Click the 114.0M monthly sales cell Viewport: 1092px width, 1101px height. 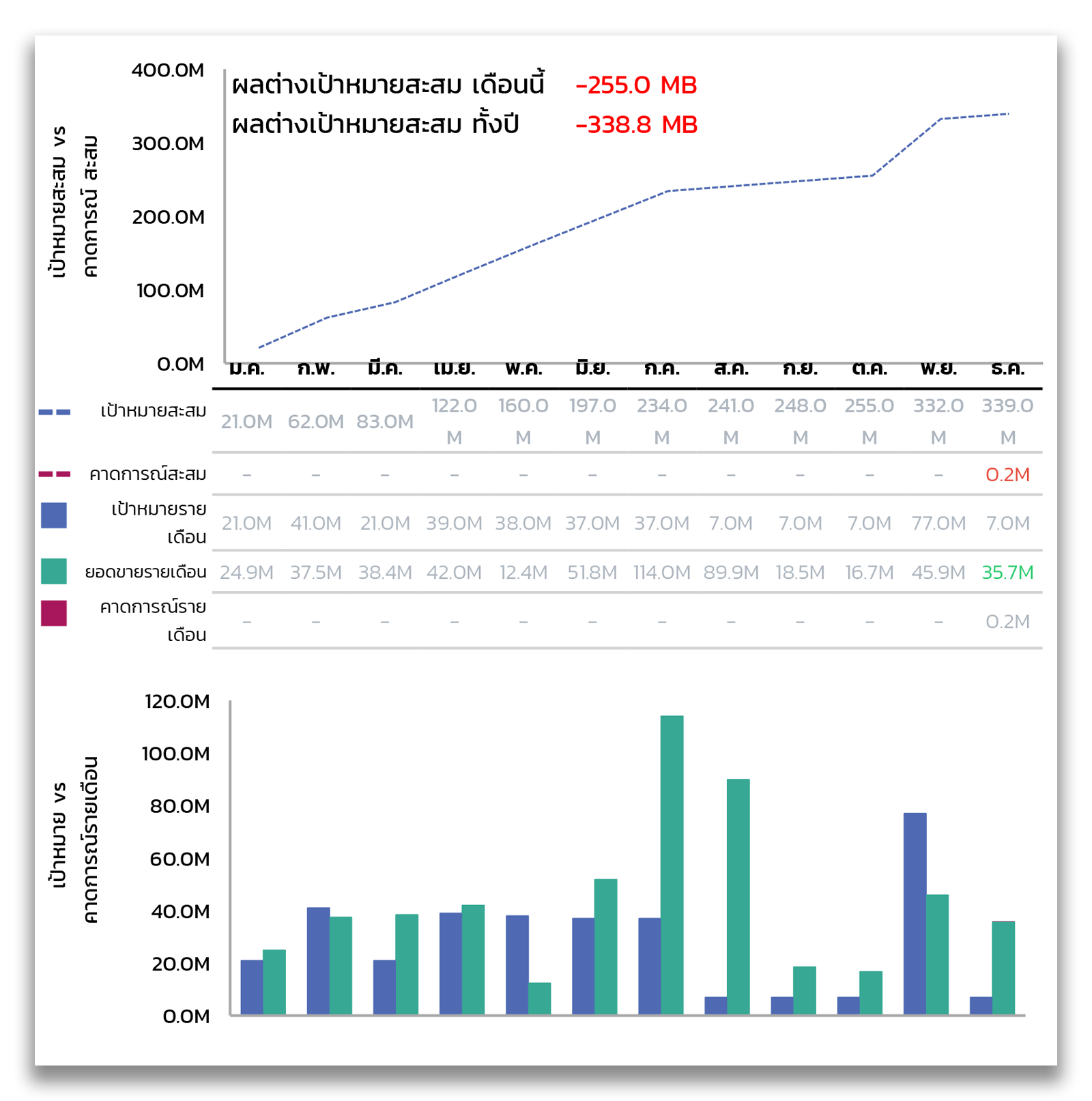tap(661, 572)
